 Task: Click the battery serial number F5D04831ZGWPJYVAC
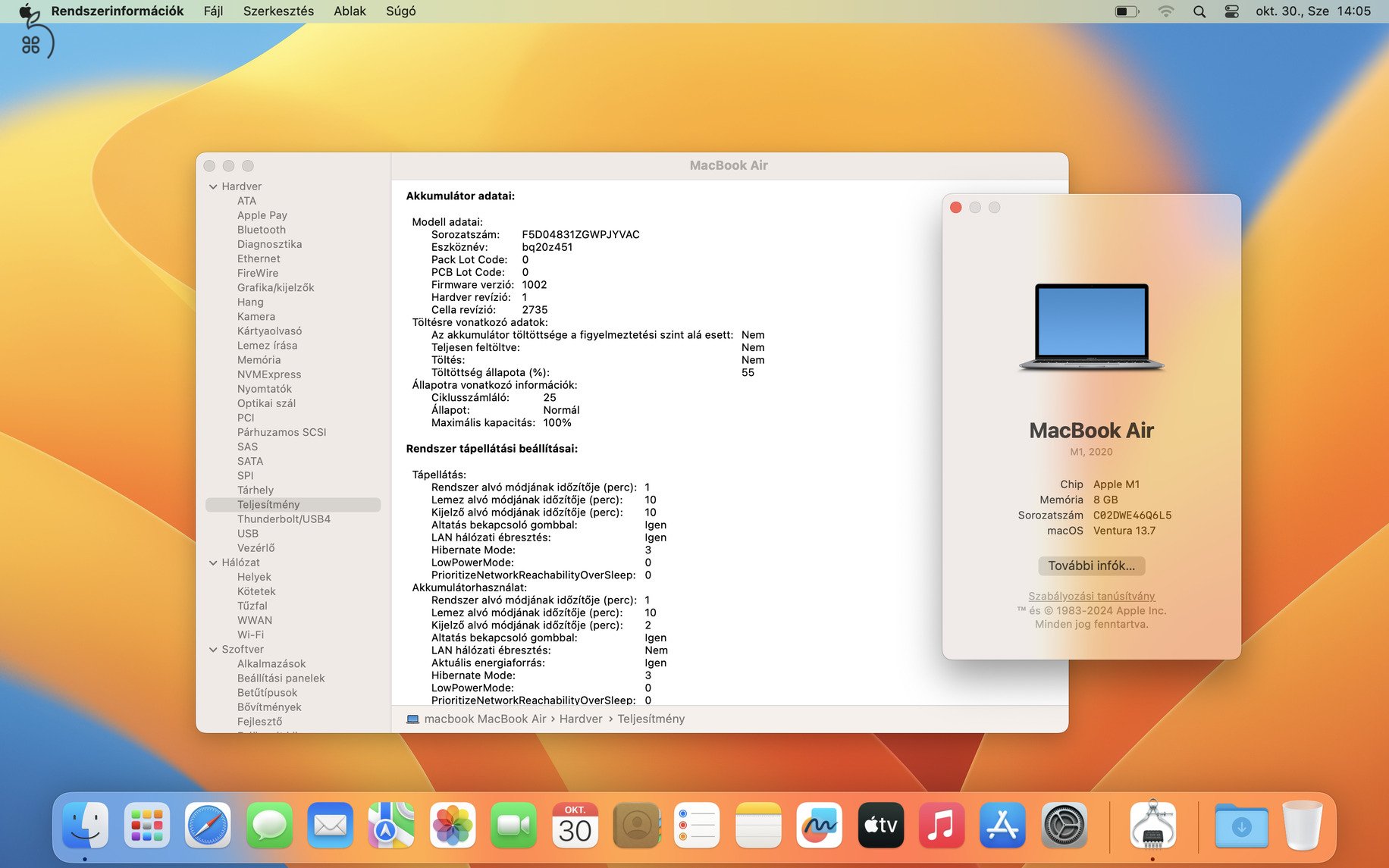tap(581, 235)
